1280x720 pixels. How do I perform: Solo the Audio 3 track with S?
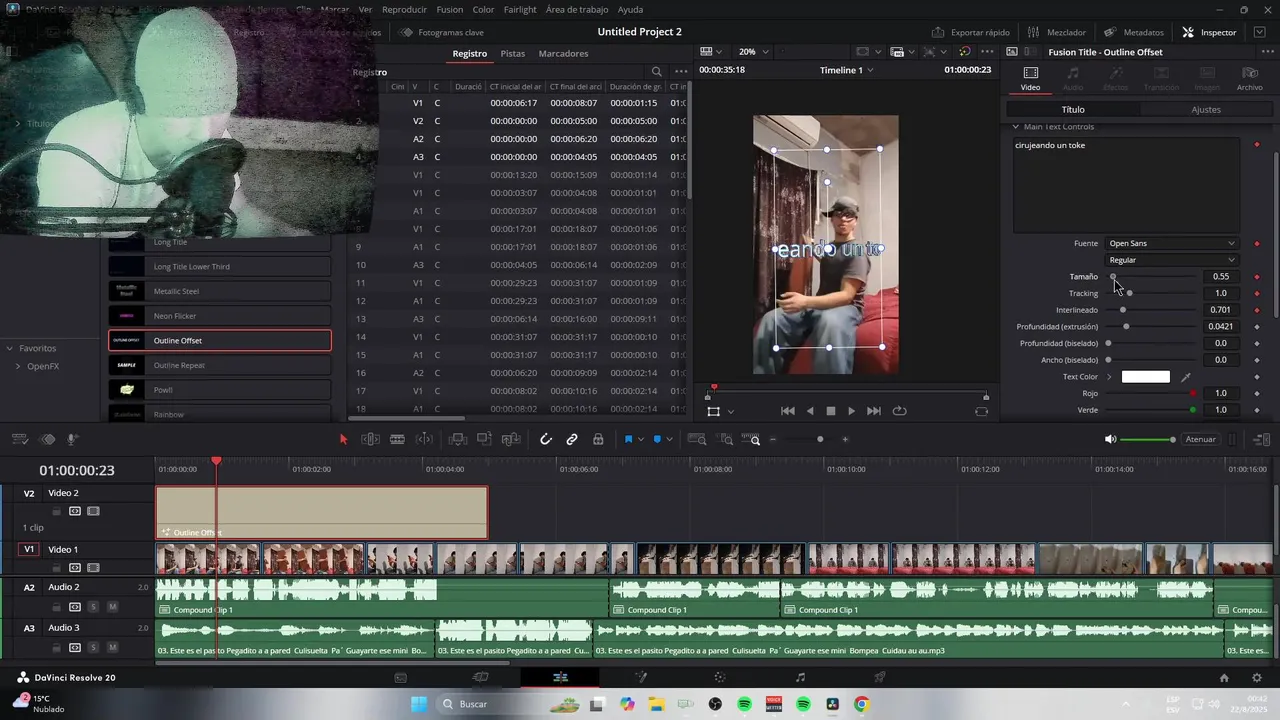pos(93,648)
